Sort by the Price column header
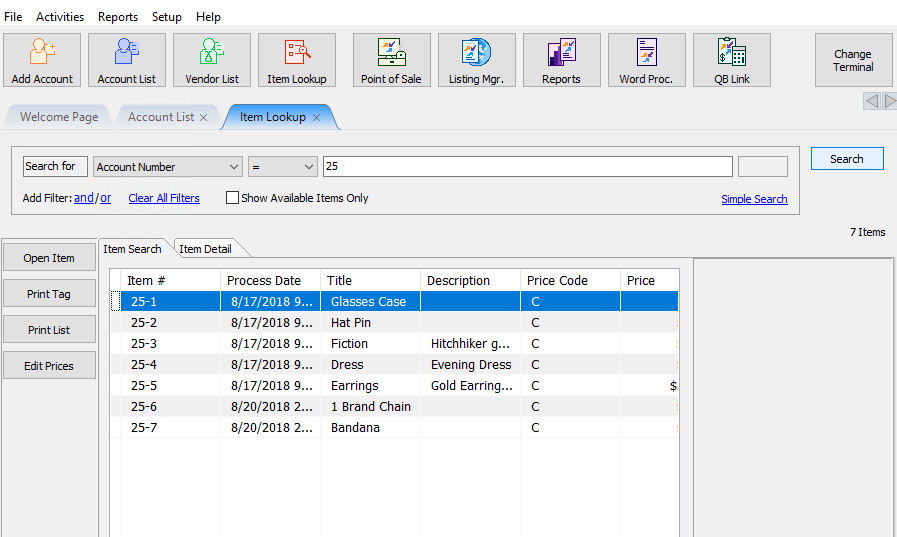This screenshot has height=537, width=897. click(x=650, y=280)
